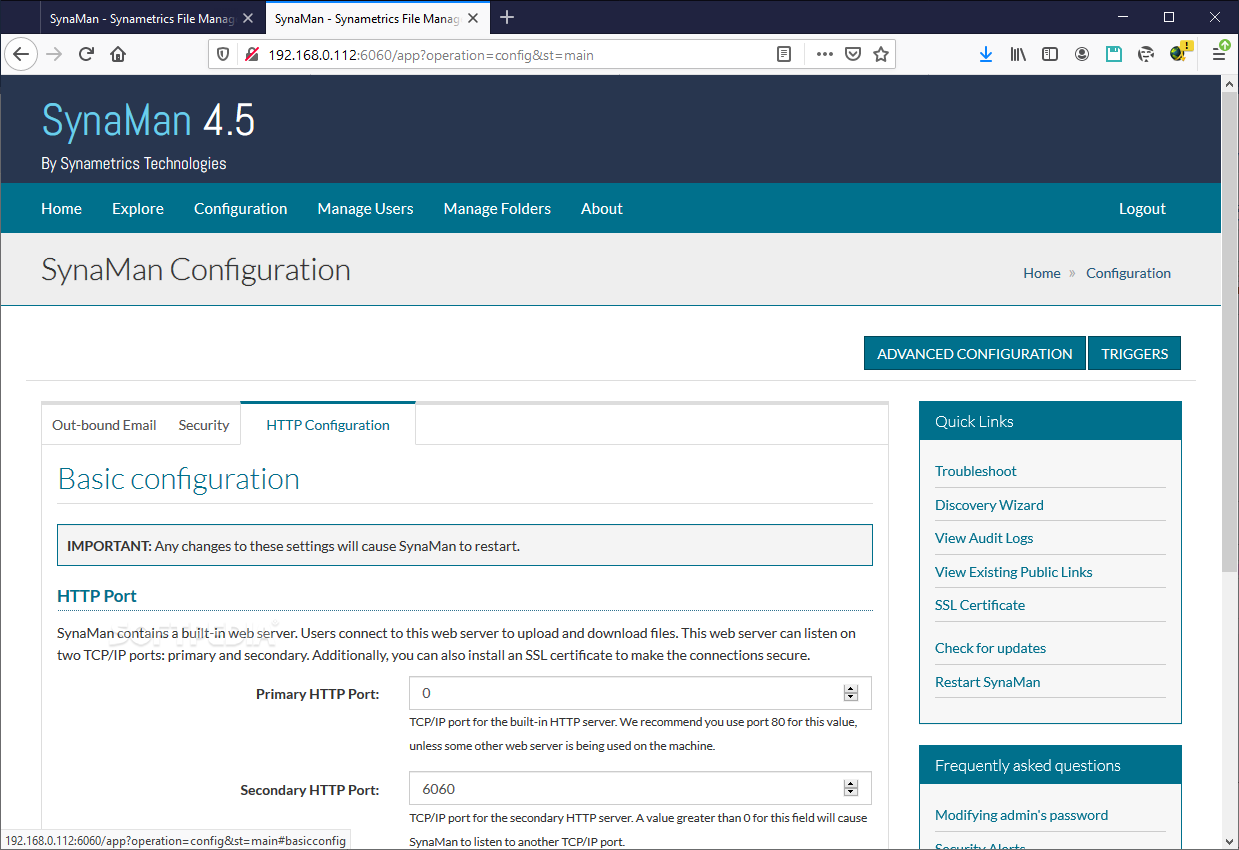Switch to the Security tab
The width and height of the screenshot is (1239, 850).
coord(204,425)
